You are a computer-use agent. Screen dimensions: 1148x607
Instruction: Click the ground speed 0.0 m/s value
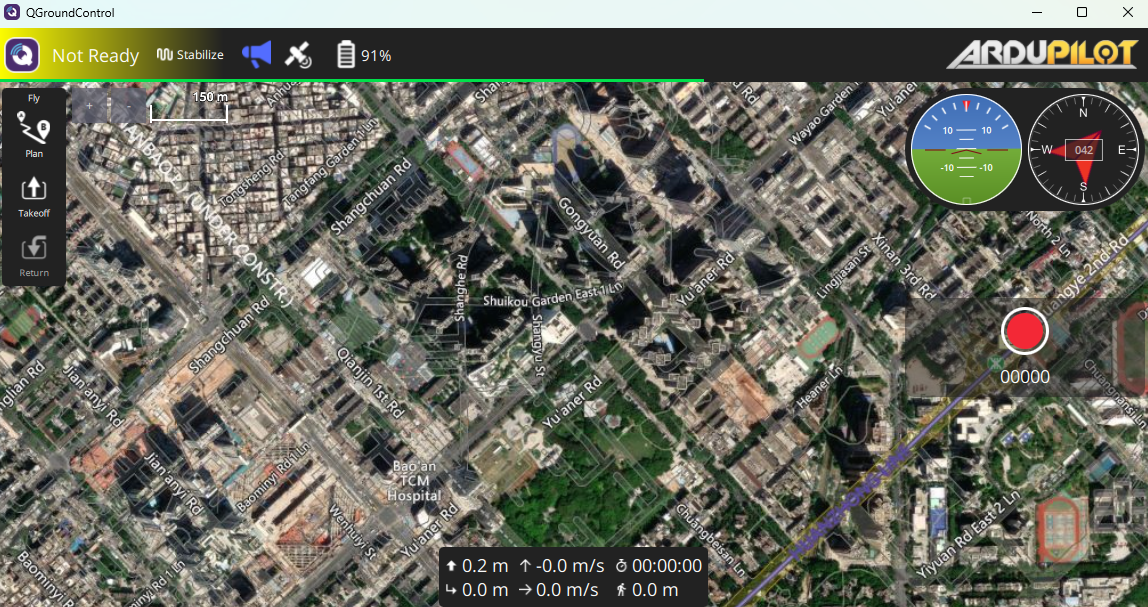pyautogui.click(x=559, y=589)
